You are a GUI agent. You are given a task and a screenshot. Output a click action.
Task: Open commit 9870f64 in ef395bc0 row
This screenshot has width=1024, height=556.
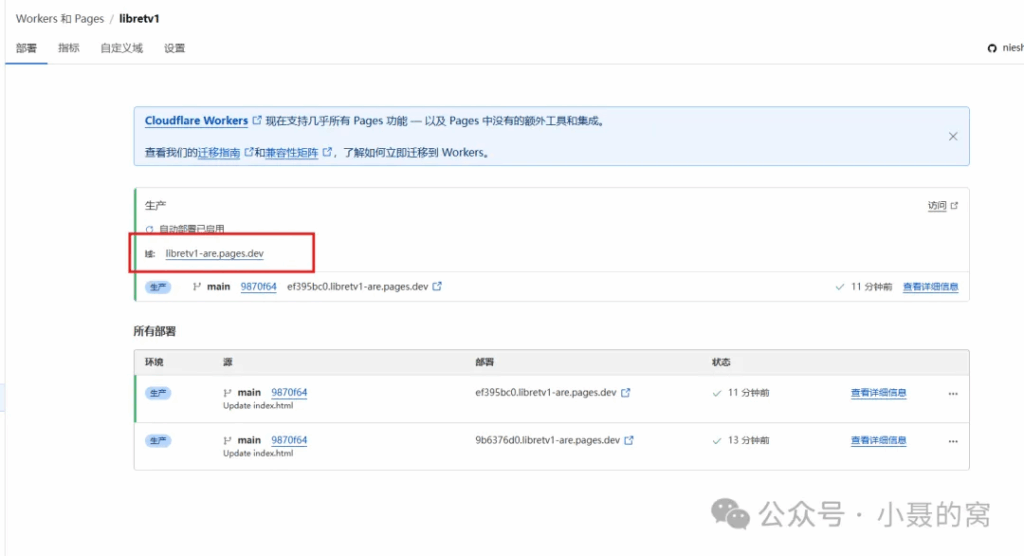(x=289, y=392)
